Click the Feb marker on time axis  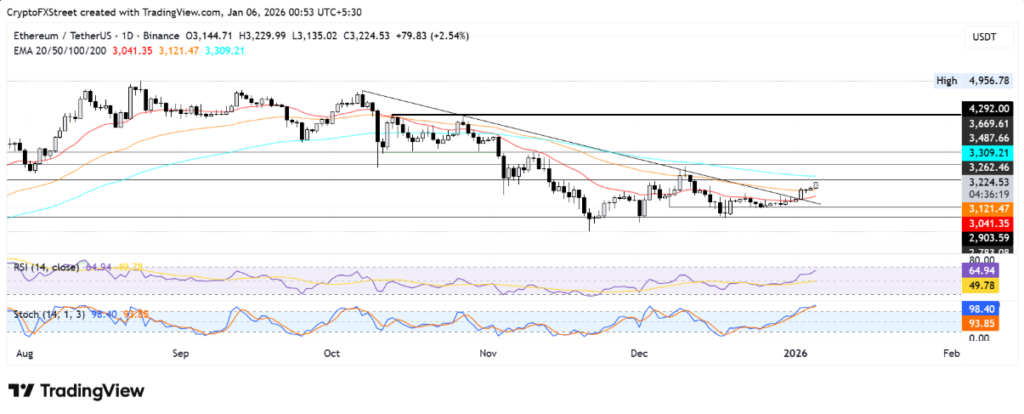(x=951, y=353)
